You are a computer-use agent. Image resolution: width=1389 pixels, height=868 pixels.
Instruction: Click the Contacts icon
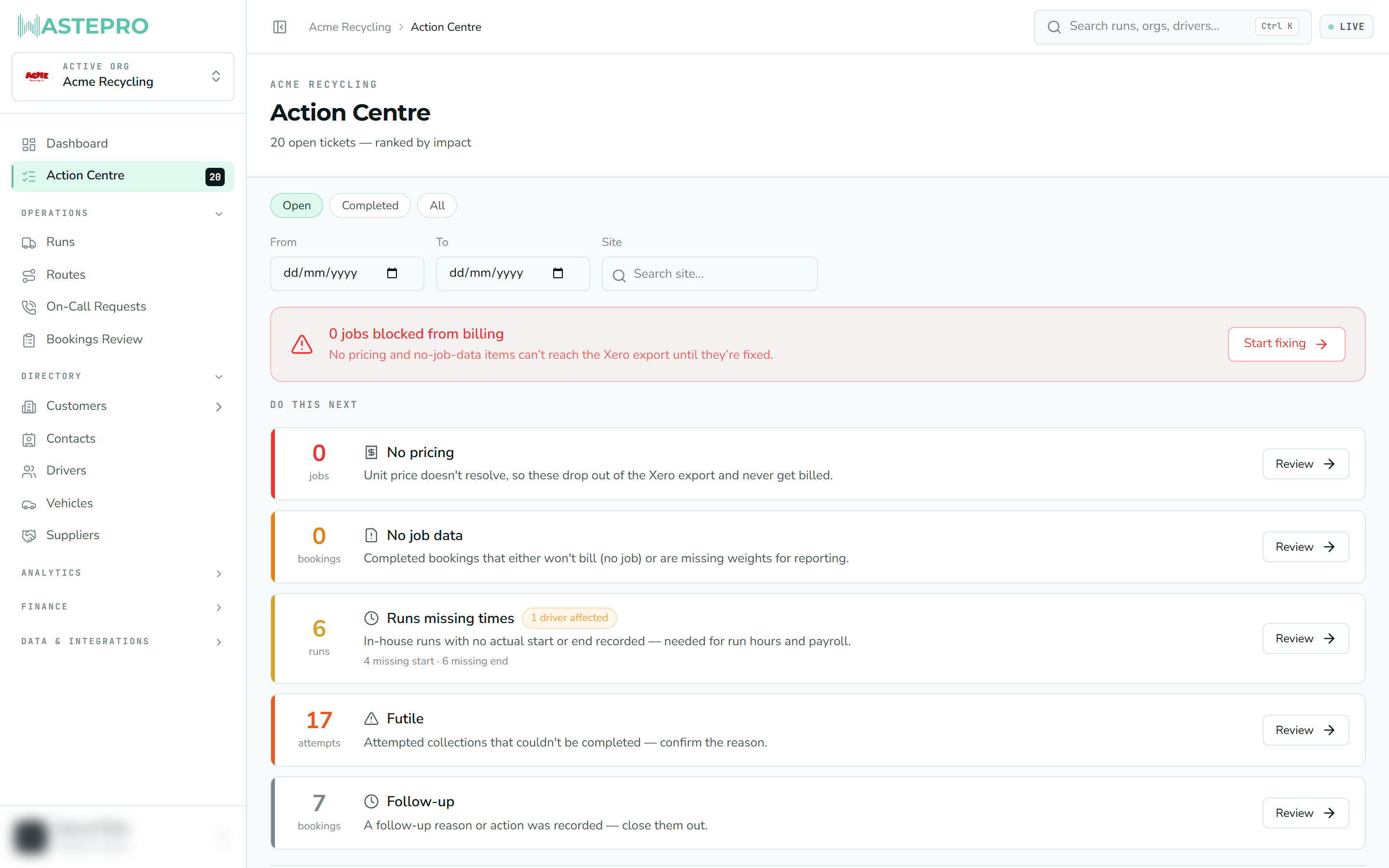pos(29,439)
